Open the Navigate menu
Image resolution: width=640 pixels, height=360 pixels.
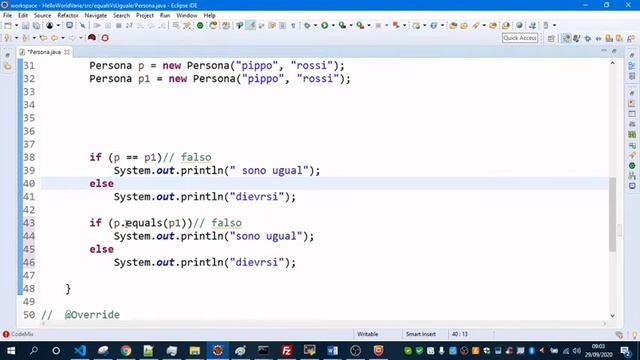point(96,15)
